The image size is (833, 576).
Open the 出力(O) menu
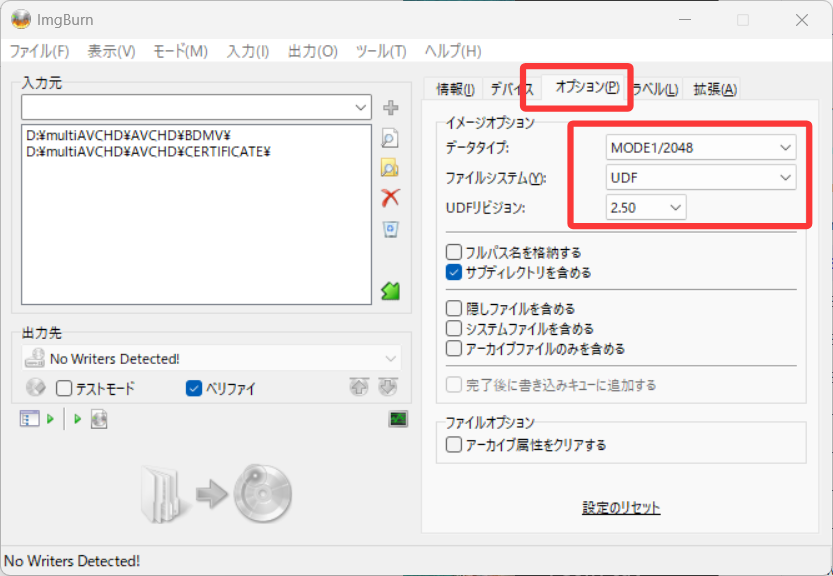(x=313, y=51)
